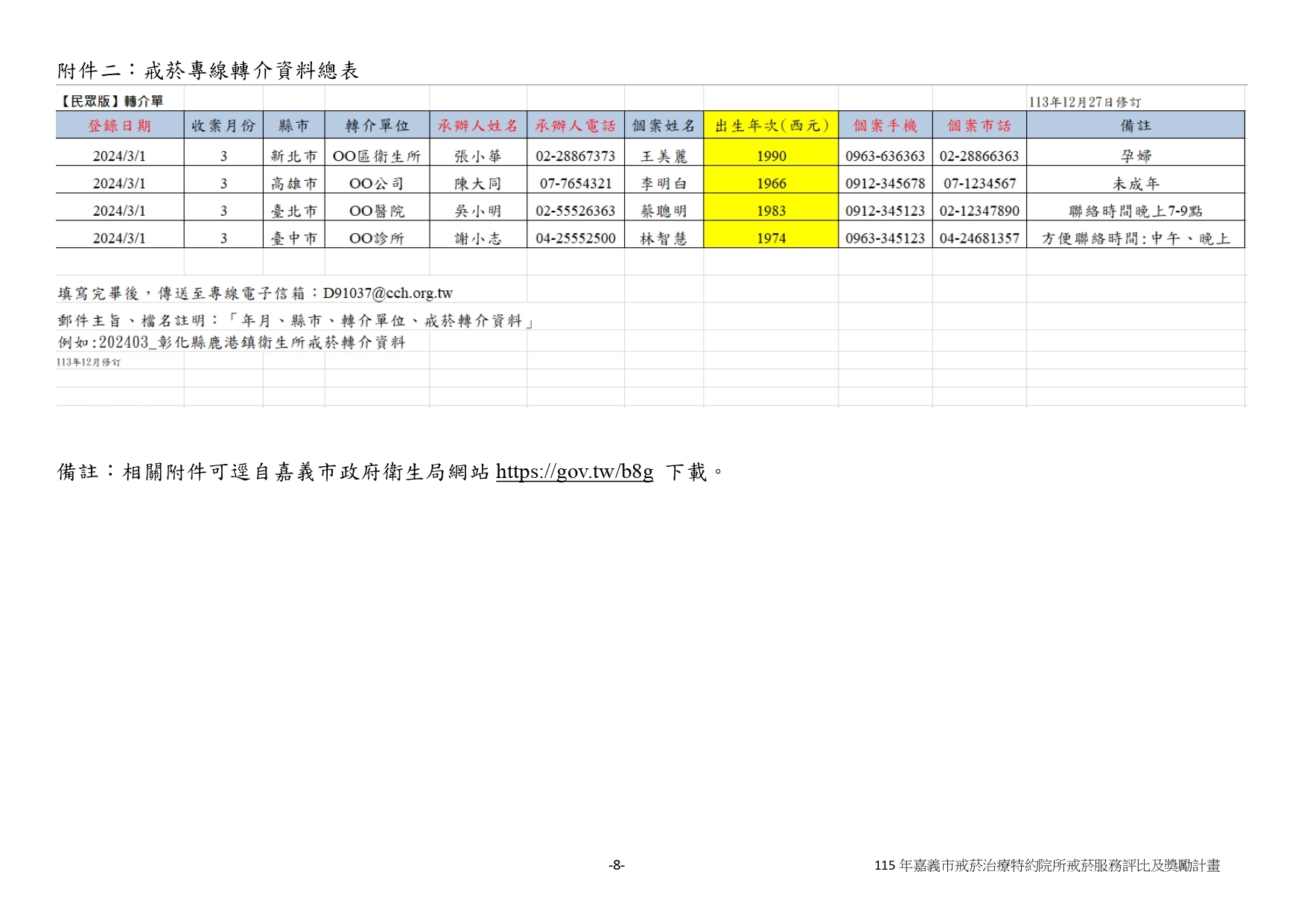1307x924 pixels.
Task: Open the https://gov.tw/b8g hyperlink
Action: tap(573, 472)
